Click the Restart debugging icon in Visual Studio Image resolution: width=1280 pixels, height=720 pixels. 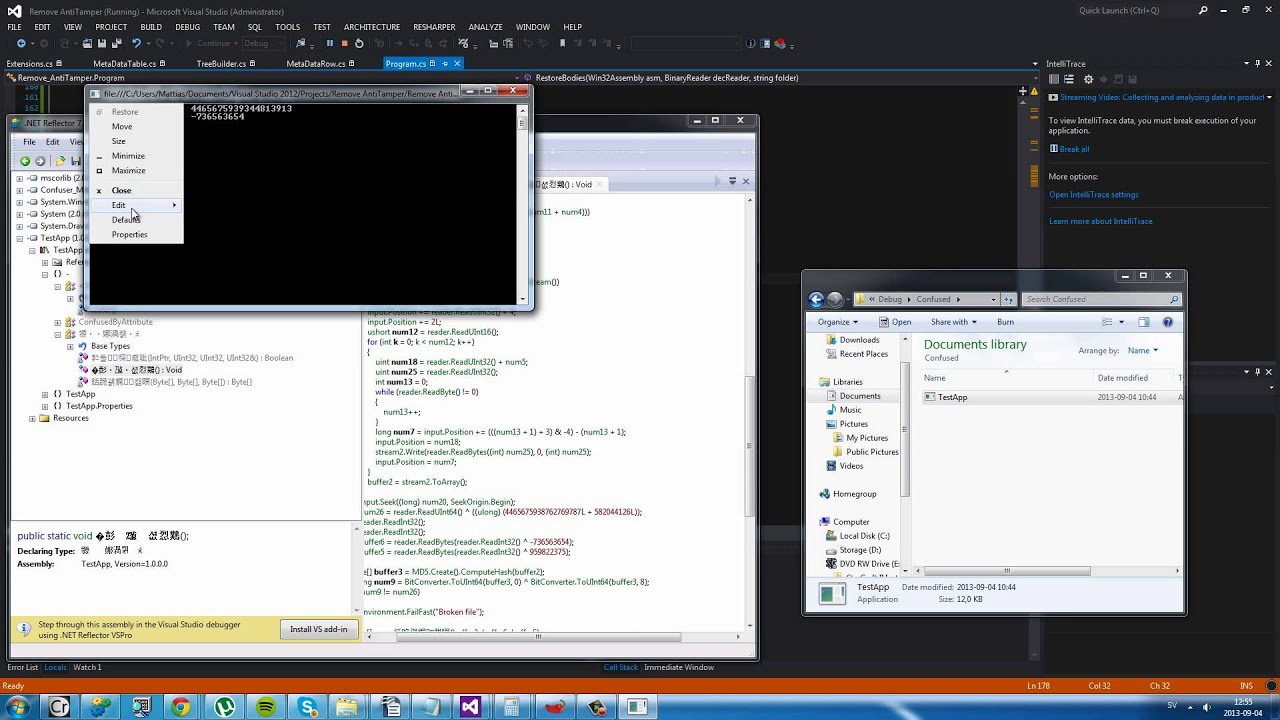coord(359,43)
